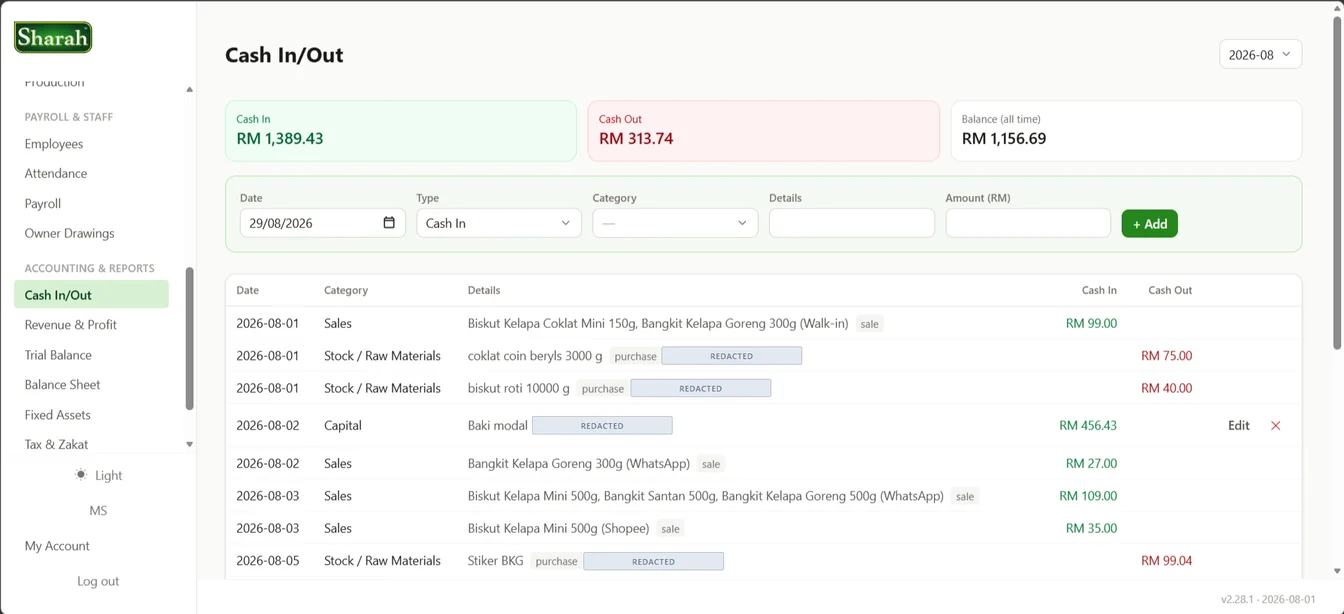Click the RM 27.00 amount
Screen dimensions: 1344x614
click(x=1091, y=464)
